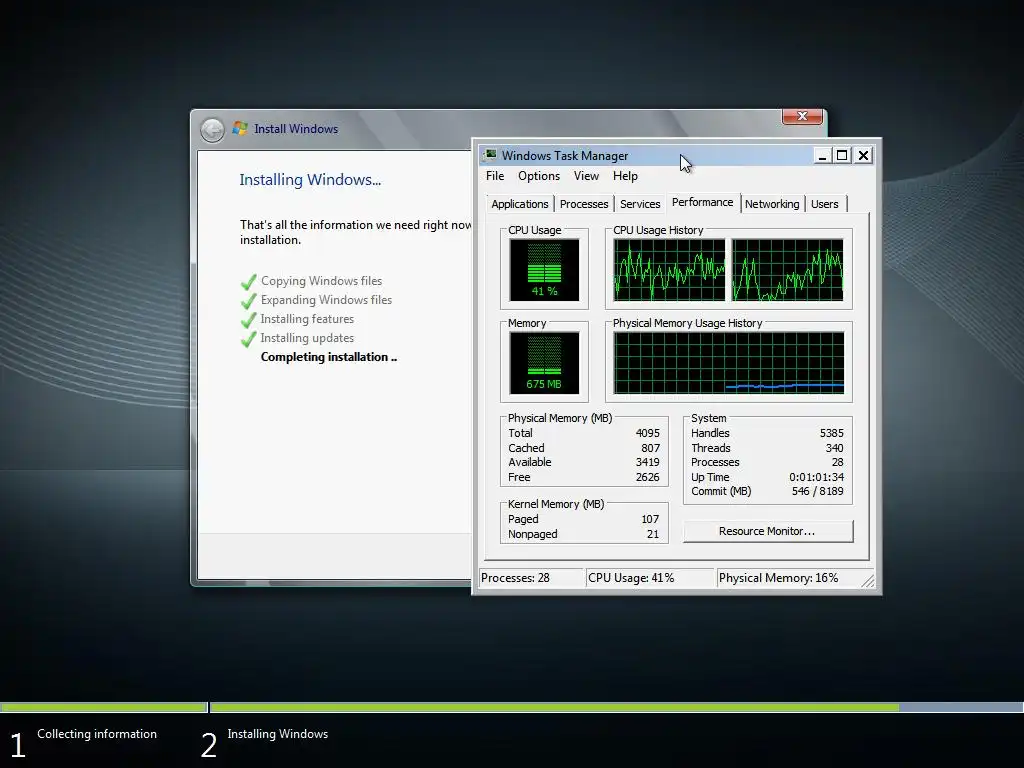Click the Resource Monitor button
This screenshot has height=768, width=1024.
click(767, 531)
